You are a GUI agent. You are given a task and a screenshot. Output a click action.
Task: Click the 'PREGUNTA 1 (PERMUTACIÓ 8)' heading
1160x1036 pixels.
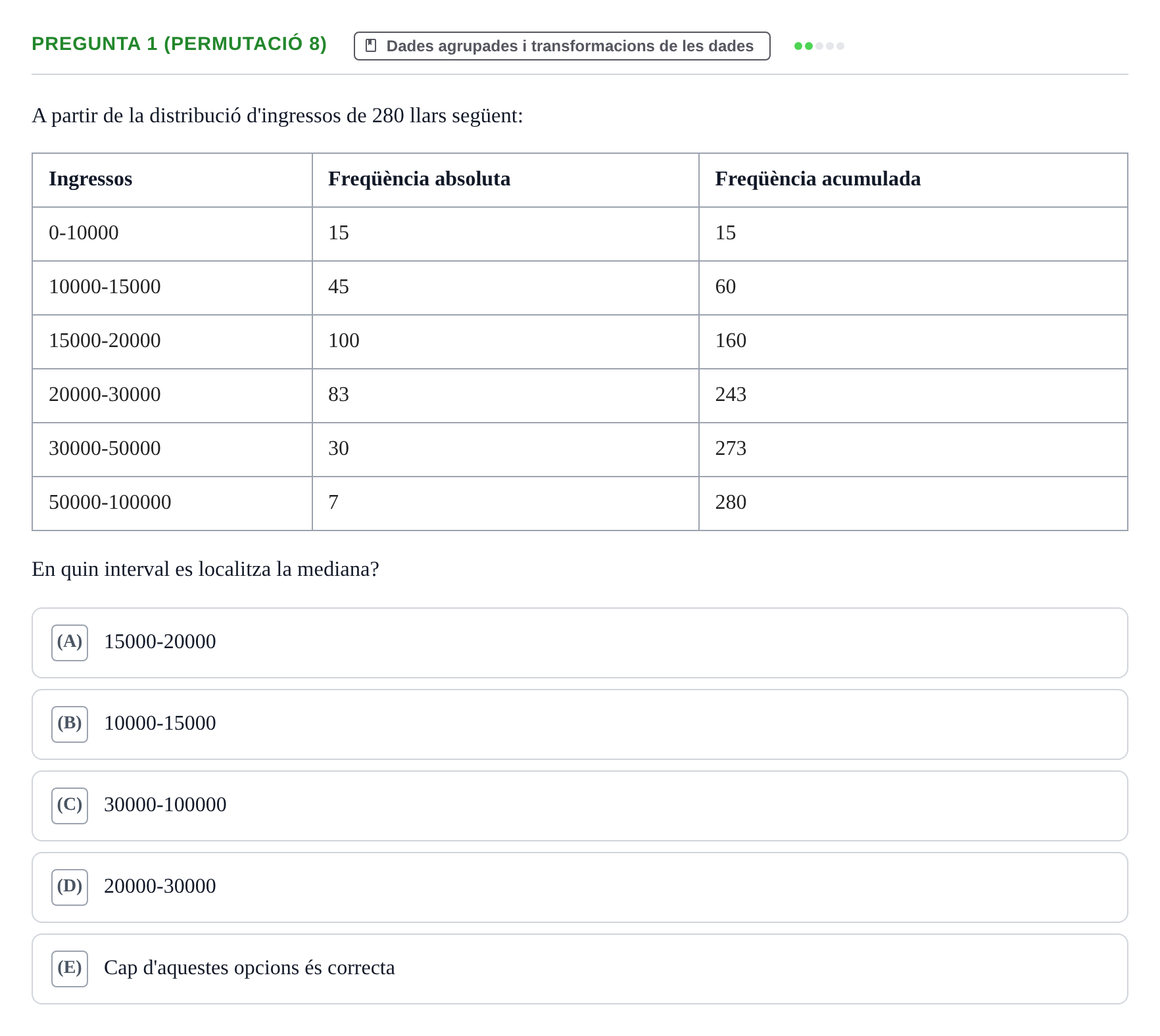pos(179,43)
